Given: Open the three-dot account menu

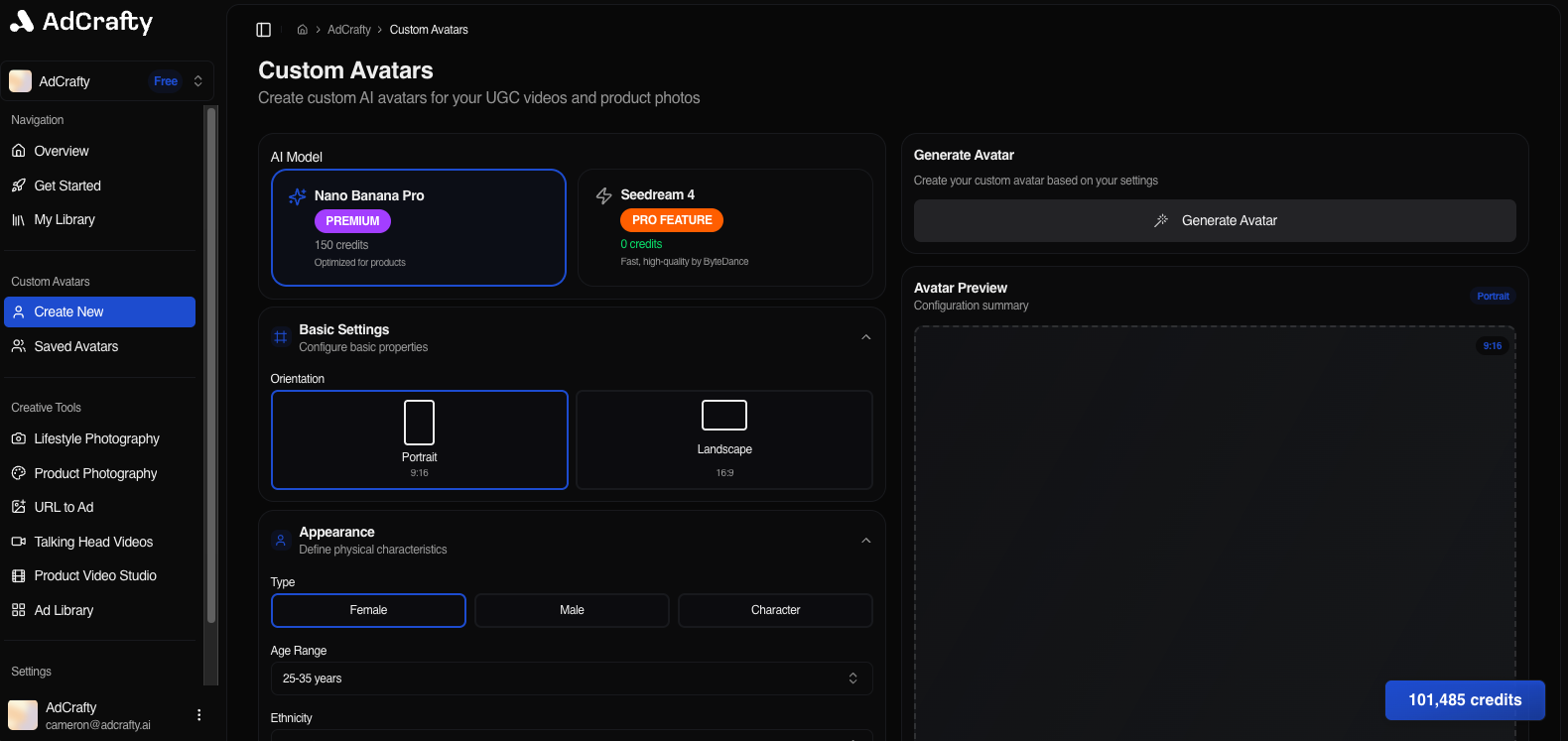Looking at the screenshot, I should coord(199,715).
